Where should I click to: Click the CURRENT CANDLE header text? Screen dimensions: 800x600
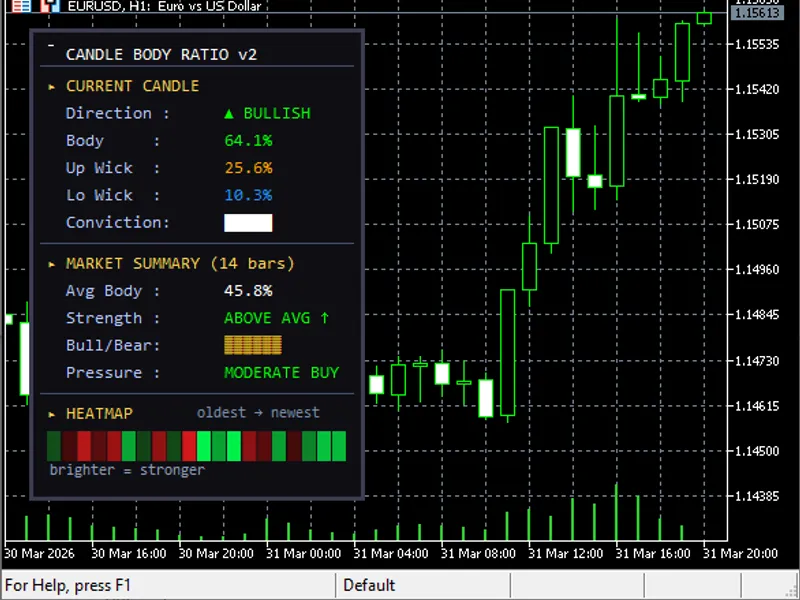(132, 86)
